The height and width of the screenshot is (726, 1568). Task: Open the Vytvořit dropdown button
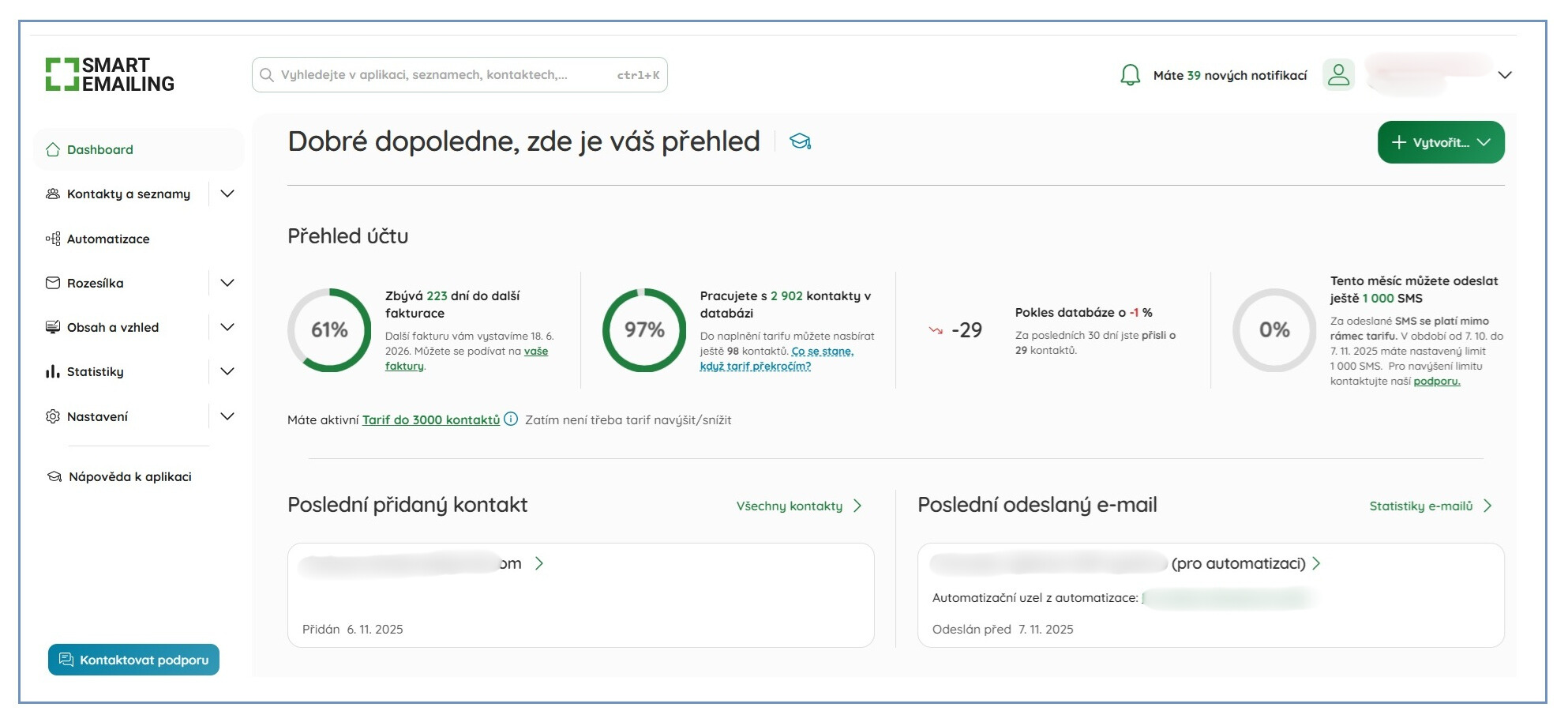[x=1440, y=142]
